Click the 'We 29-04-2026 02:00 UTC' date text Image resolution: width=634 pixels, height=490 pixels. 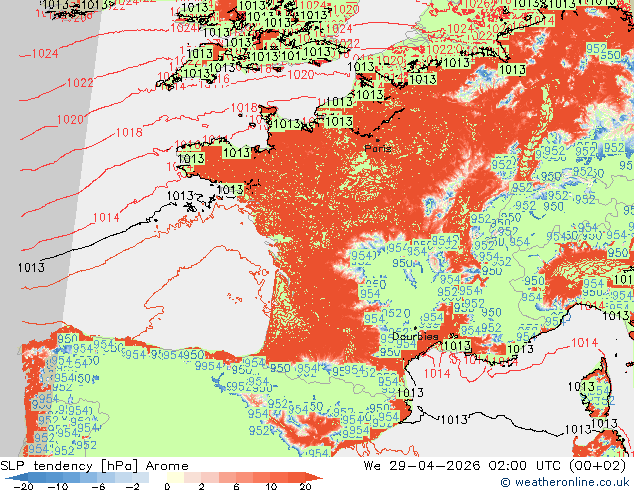tap(464, 466)
